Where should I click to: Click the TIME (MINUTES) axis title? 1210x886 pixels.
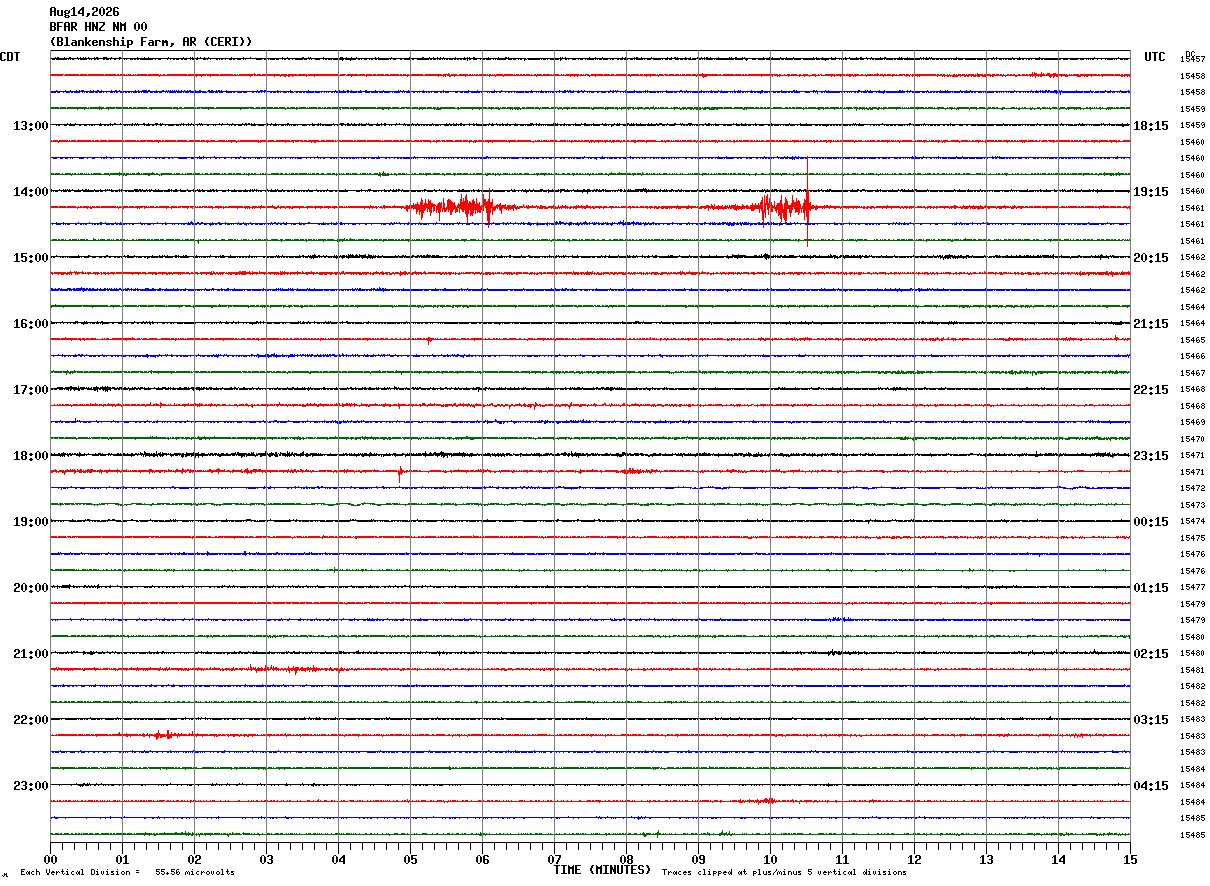602,870
